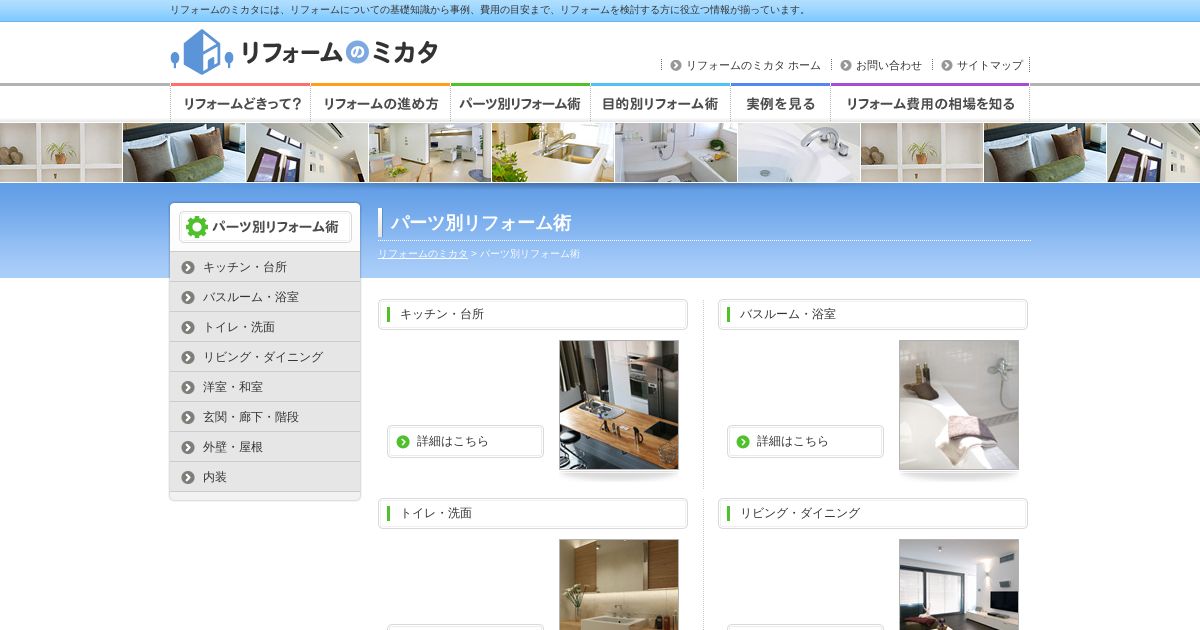Click the arrow icon next to トイレ・洗面 in sidebar
Screen dimensions: 1200x630
point(188,327)
